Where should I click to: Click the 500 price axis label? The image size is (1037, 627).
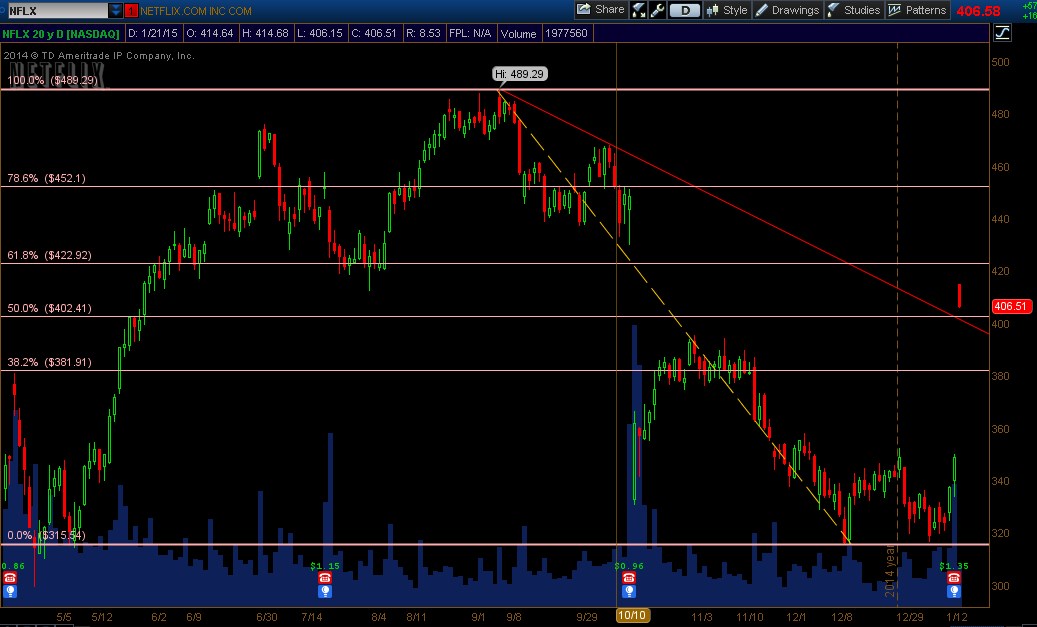click(1001, 62)
